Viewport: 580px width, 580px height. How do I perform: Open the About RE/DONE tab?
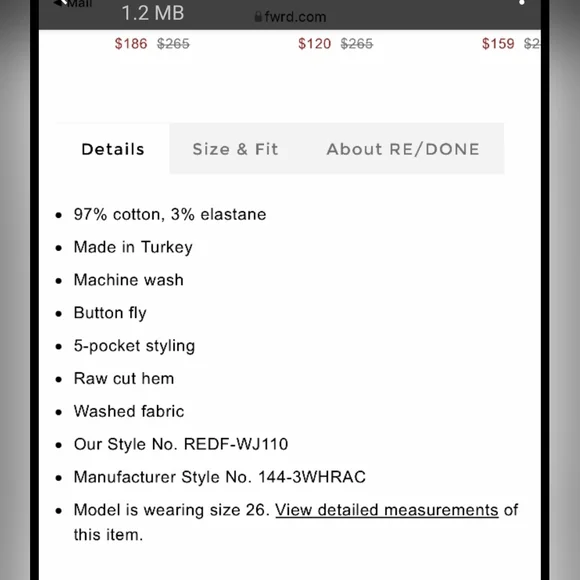pyautogui.click(x=403, y=149)
